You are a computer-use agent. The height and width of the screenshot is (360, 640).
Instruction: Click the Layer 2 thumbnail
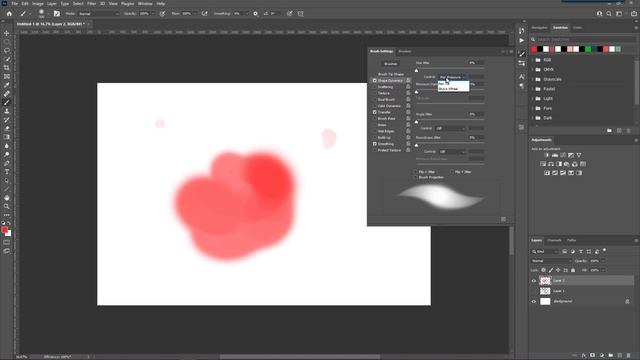click(545, 281)
